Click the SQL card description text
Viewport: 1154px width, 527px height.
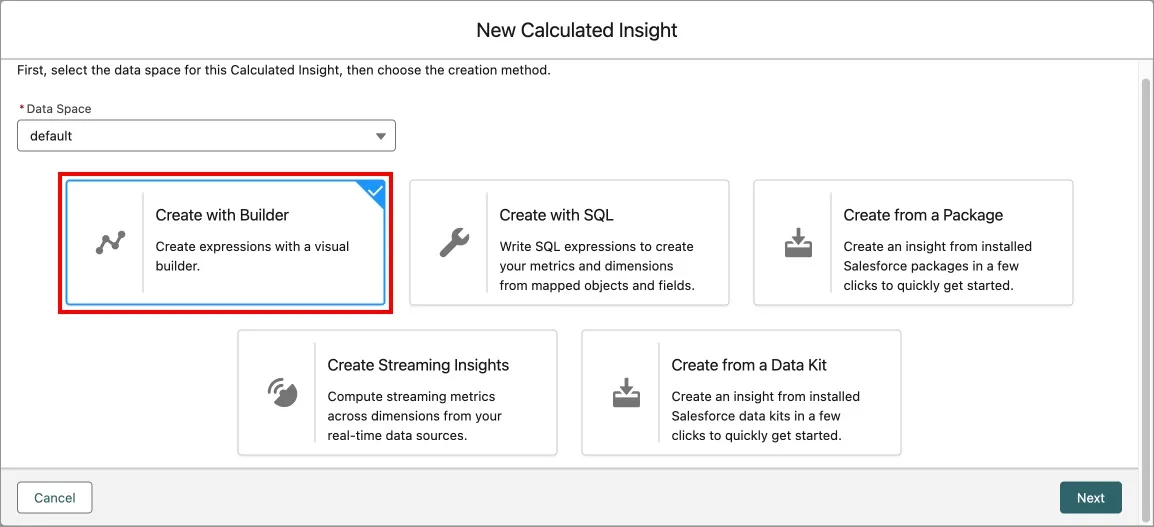596,266
